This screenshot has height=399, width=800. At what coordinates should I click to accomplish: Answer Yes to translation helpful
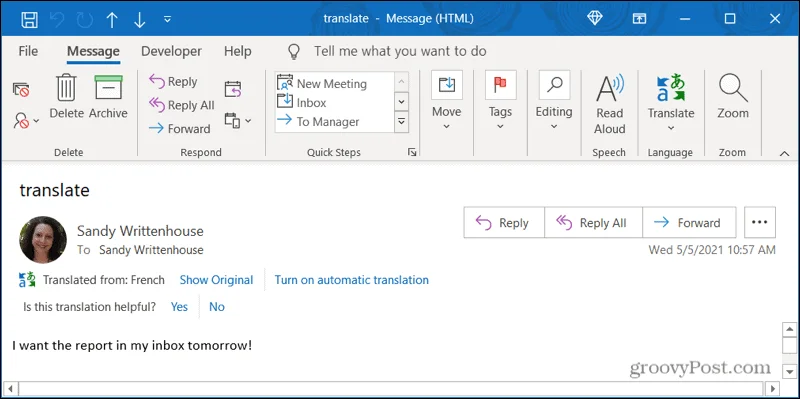[x=179, y=307]
